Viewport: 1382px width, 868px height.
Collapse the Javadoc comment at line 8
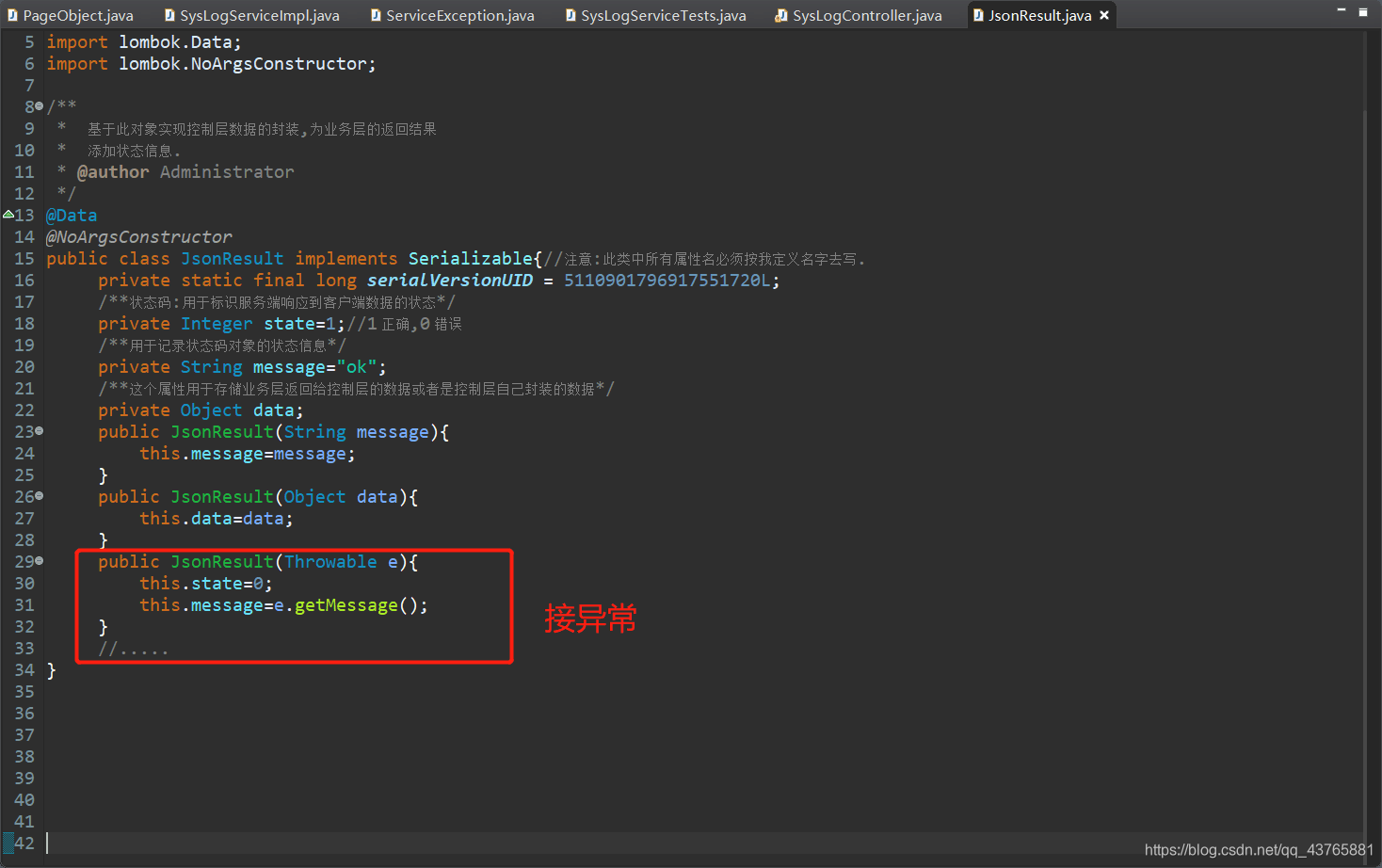click(39, 106)
